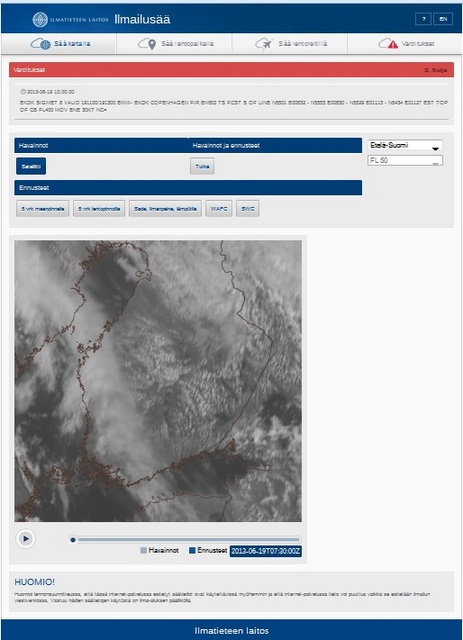
Task: Click the map pin cloud icon
Action: coord(147,44)
